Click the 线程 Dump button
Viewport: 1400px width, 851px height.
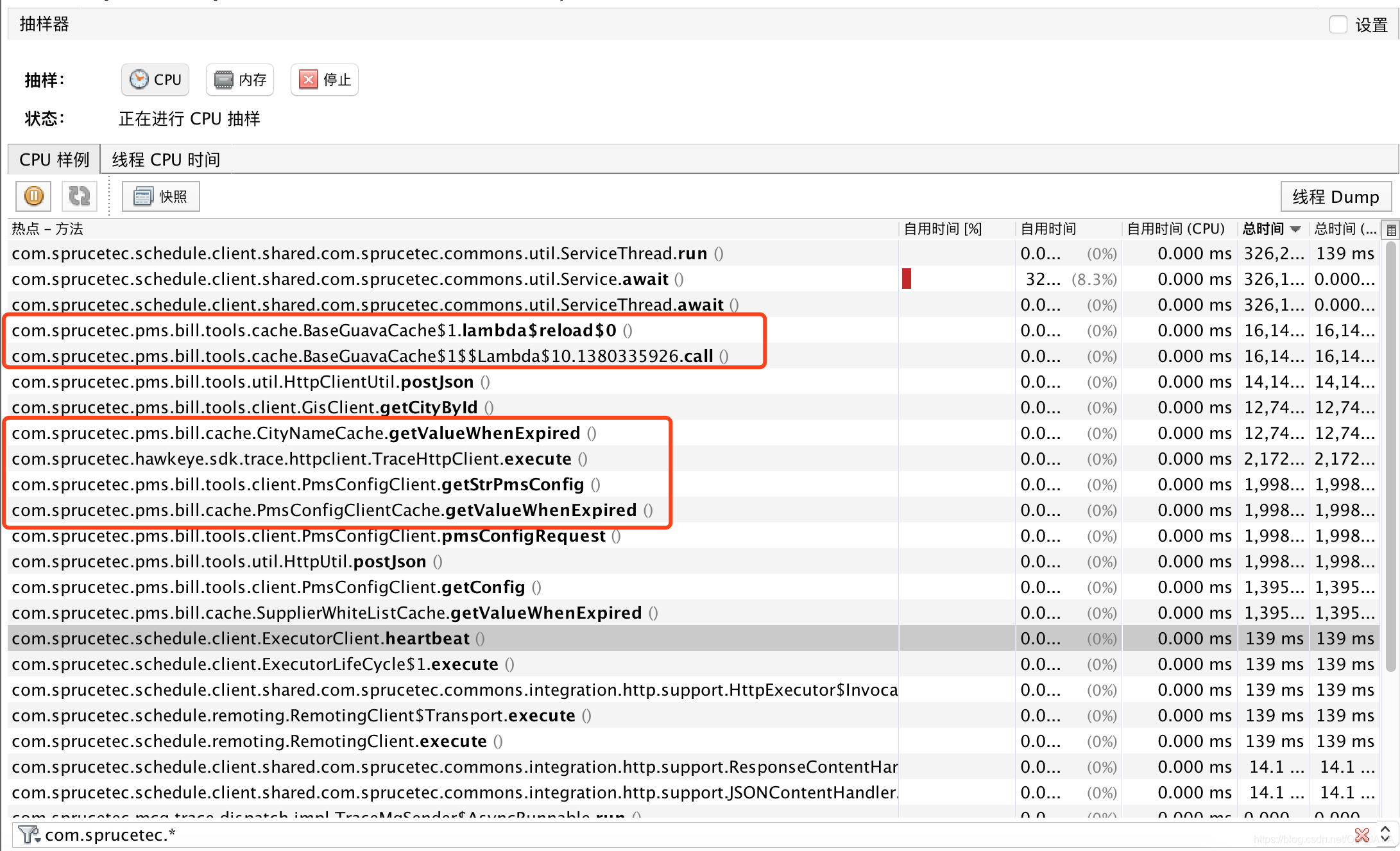coord(1335,196)
